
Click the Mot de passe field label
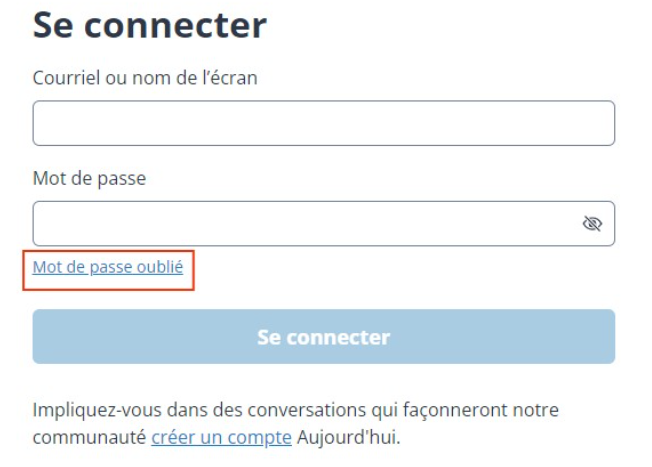tap(89, 178)
